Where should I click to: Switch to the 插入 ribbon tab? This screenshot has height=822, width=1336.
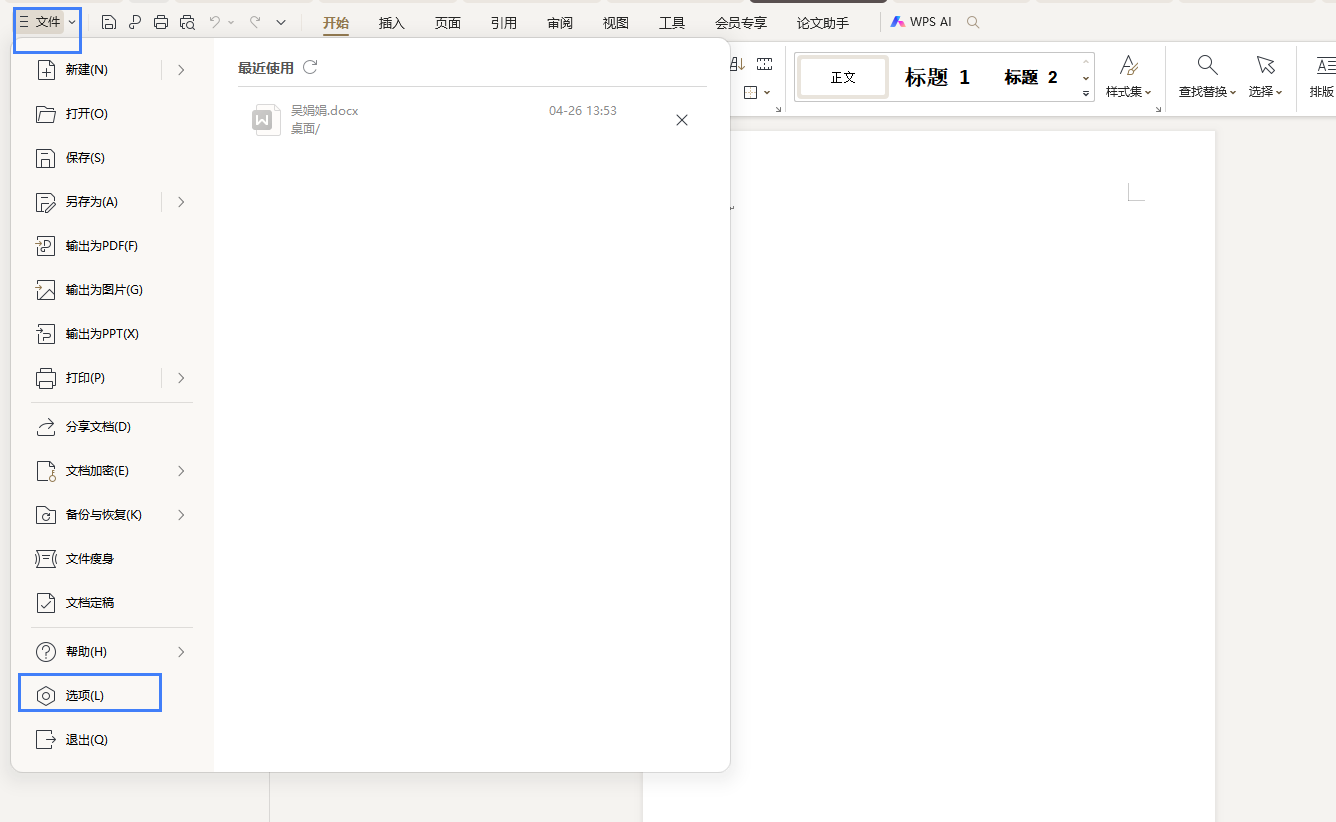[392, 22]
